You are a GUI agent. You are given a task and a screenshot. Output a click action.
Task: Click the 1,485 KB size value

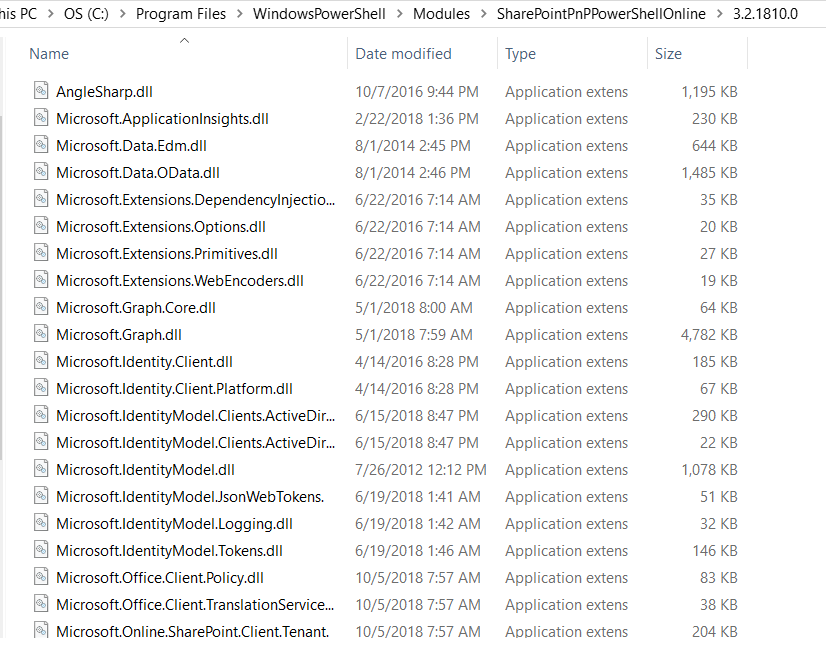(709, 173)
